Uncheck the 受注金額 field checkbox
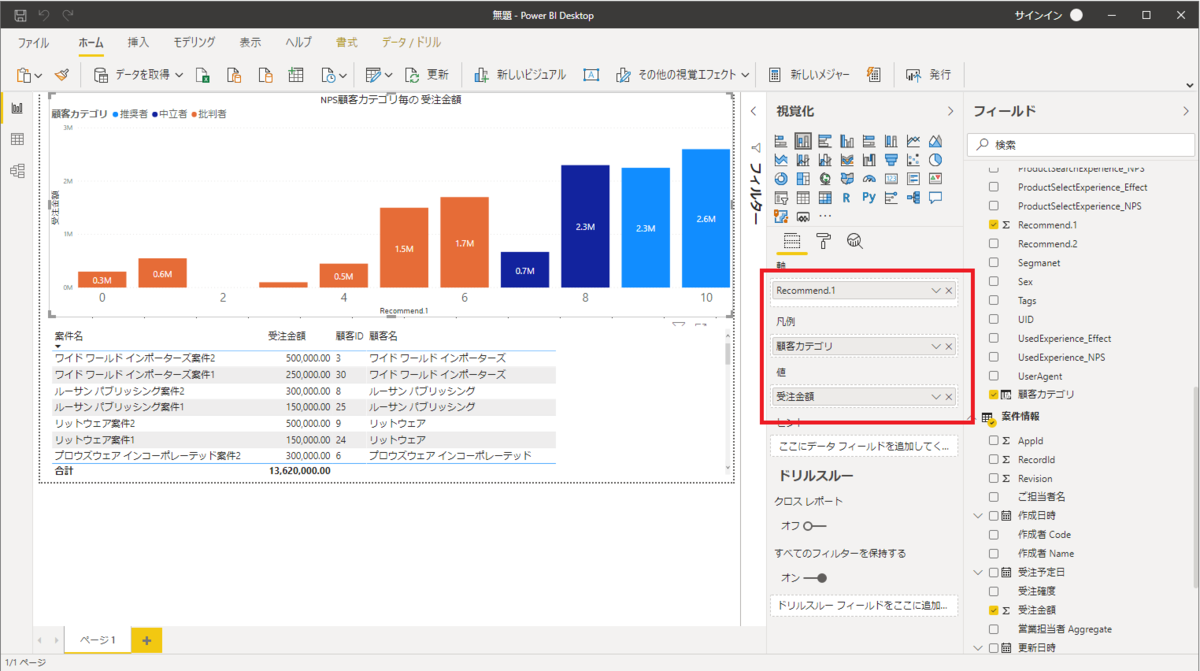The image size is (1200, 671). (993, 610)
